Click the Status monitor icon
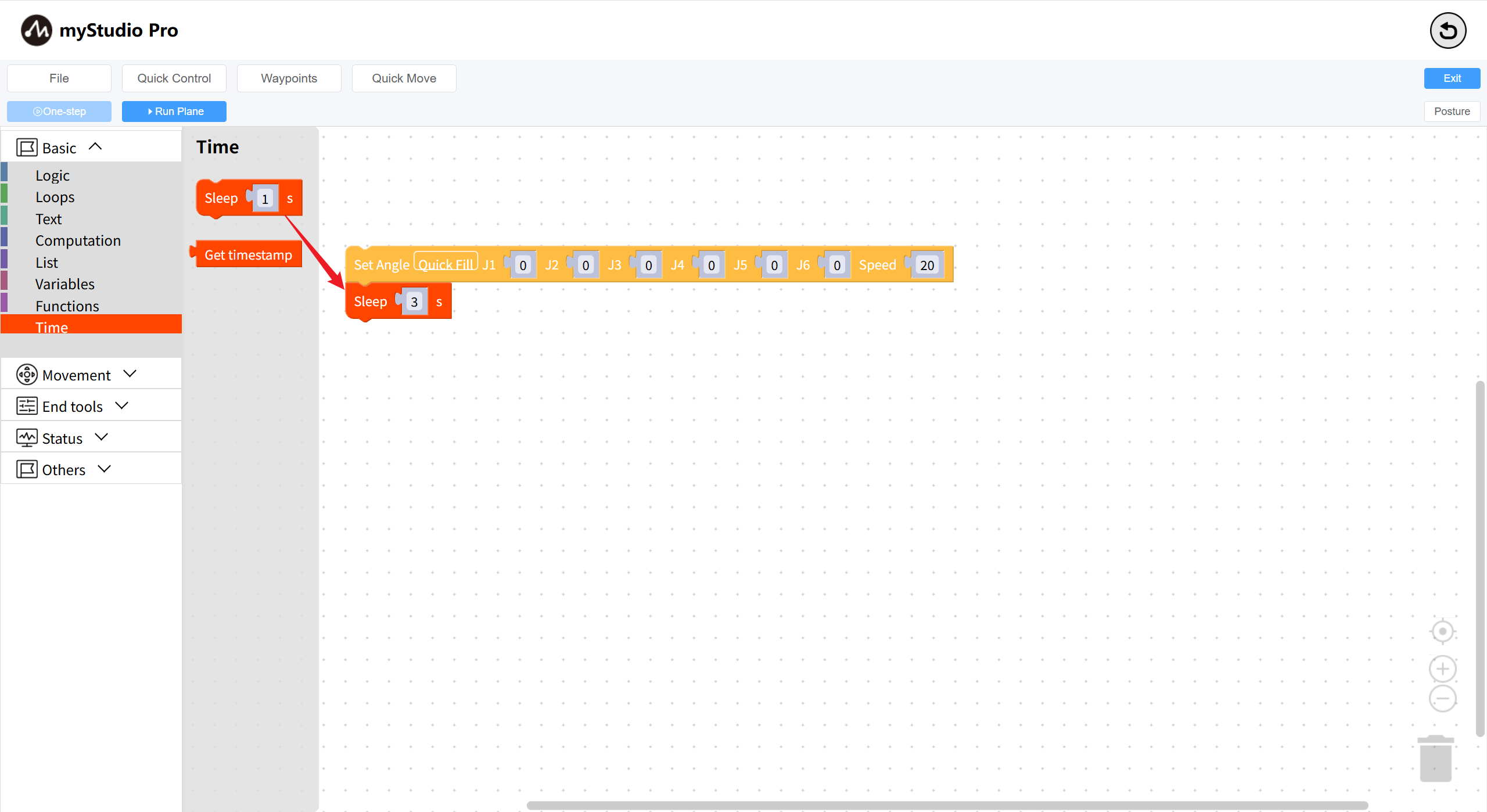Image resolution: width=1487 pixels, height=812 pixels. point(27,438)
